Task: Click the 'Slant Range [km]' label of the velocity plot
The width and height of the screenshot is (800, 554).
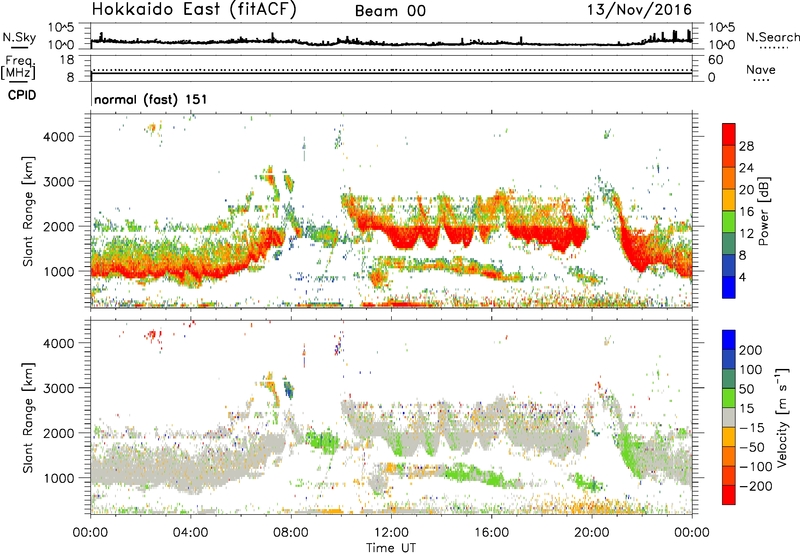Action: coord(28,418)
